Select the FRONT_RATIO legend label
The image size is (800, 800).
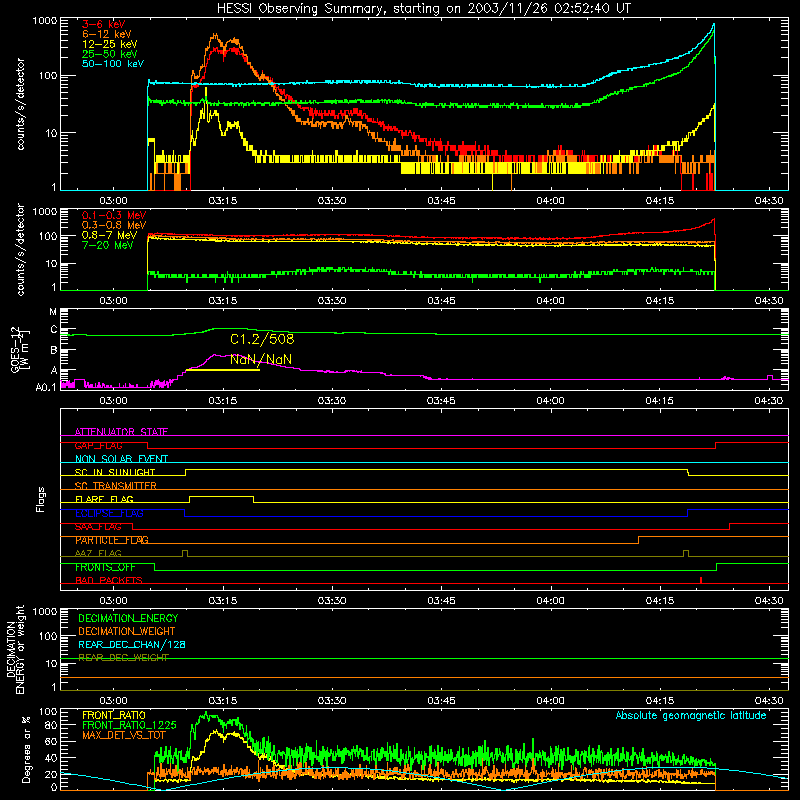coord(114,715)
